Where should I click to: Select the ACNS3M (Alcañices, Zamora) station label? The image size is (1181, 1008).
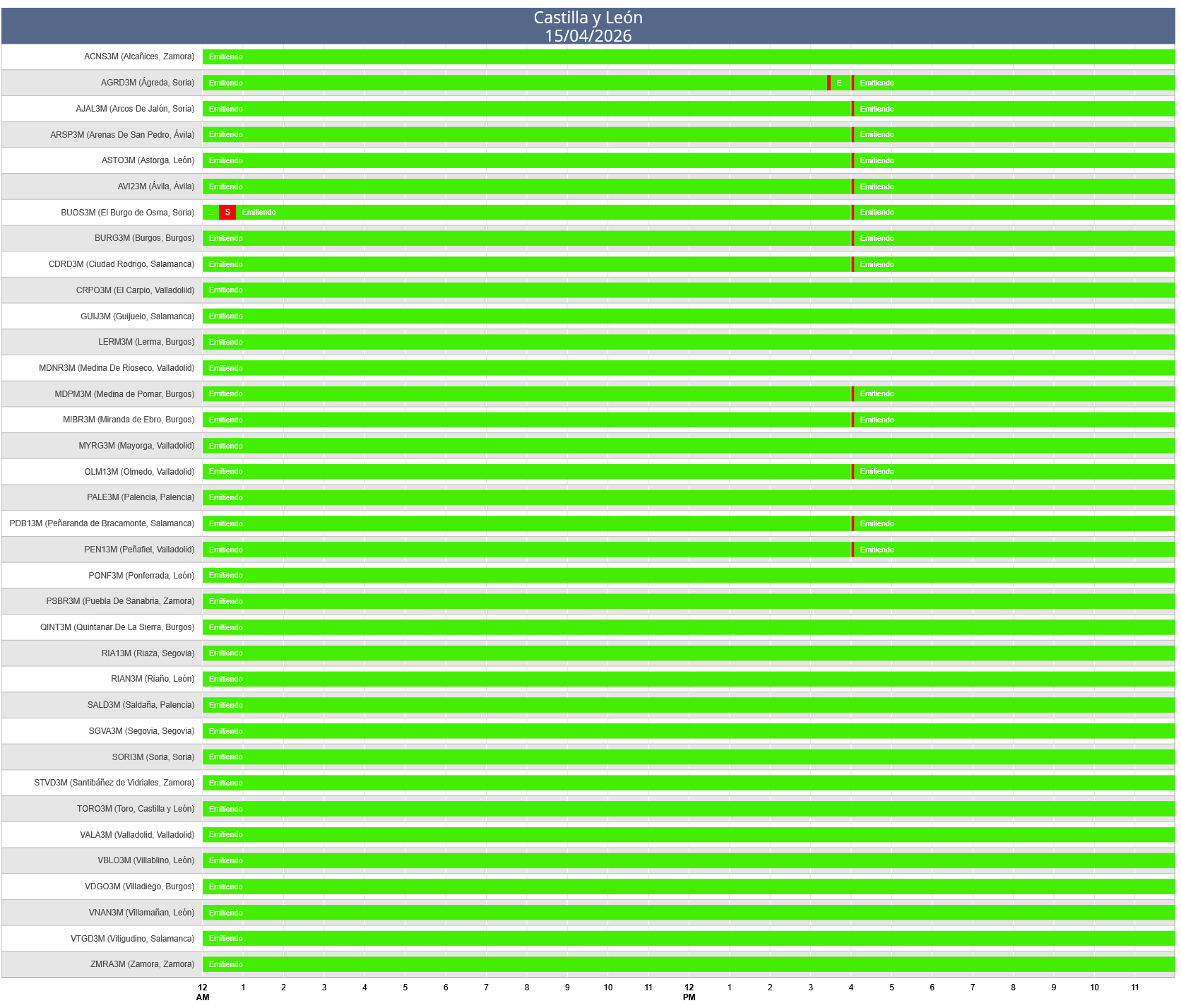138,57
